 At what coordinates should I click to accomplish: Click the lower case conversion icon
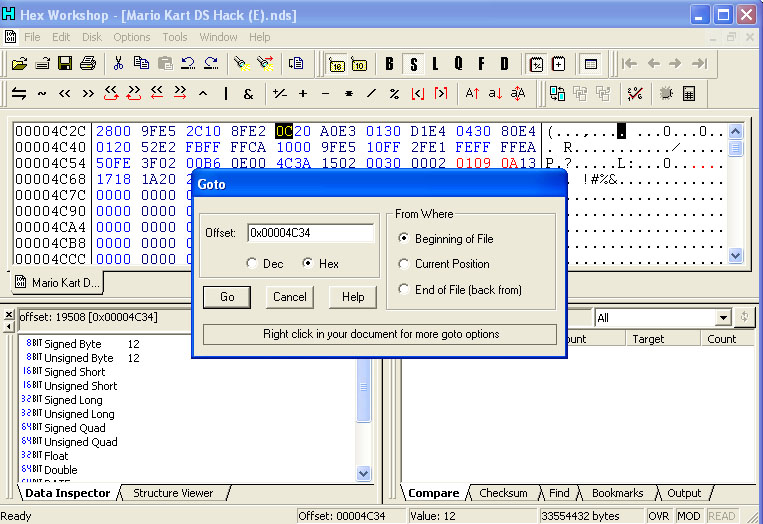pyautogui.click(x=495, y=93)
